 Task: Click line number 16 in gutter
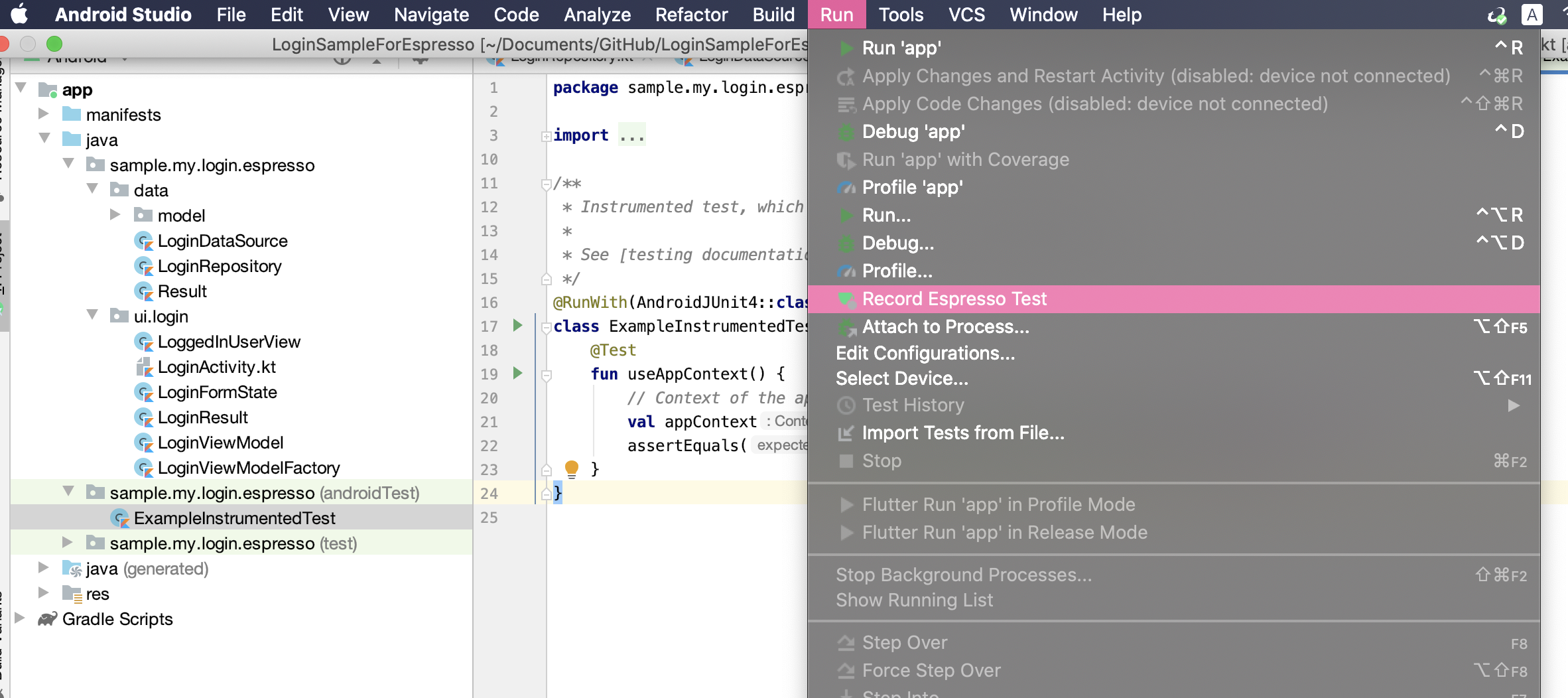(x=489, y=303)
